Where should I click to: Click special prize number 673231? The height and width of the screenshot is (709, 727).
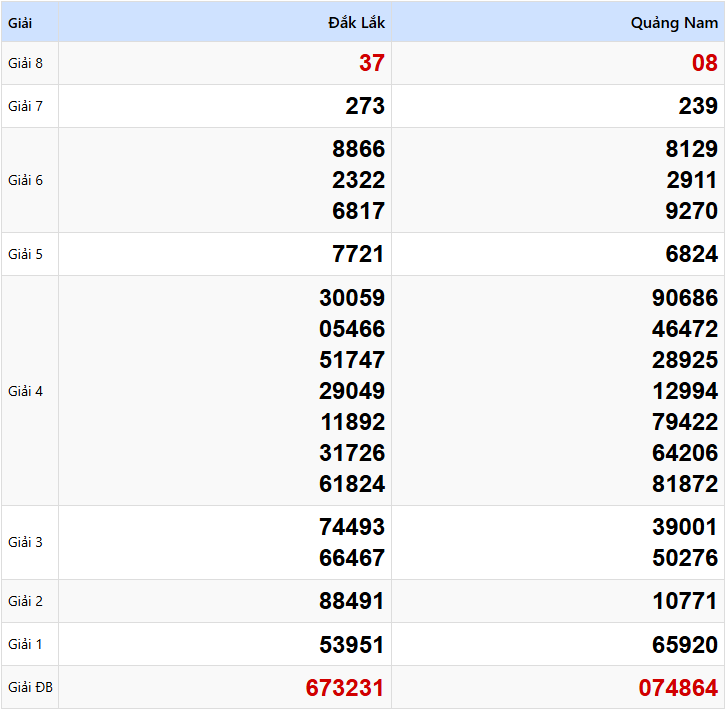point(345,688)
